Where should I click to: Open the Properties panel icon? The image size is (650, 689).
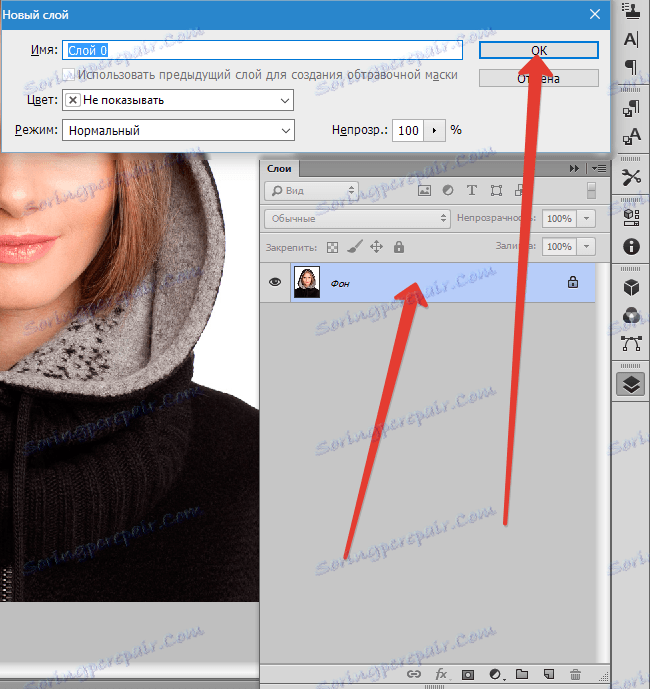[632, 218]
